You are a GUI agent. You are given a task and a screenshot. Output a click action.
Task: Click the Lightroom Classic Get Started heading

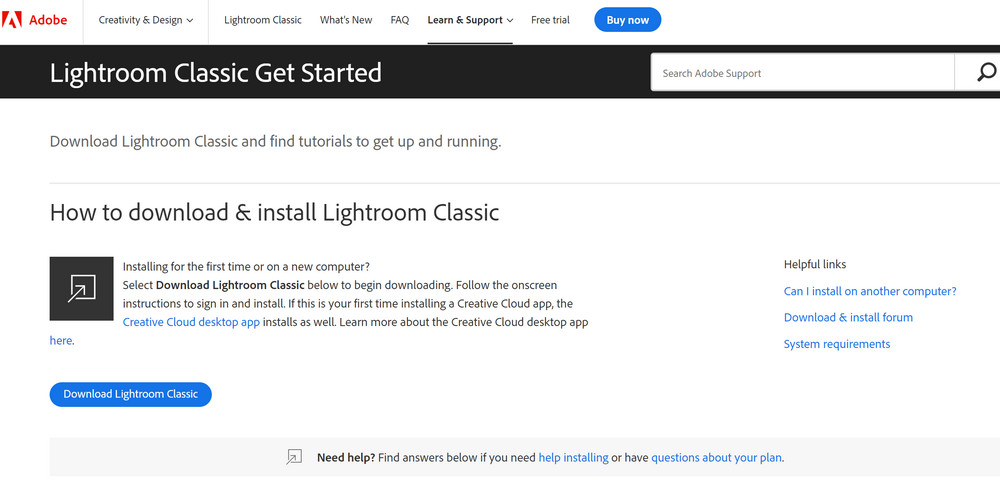[216, 73]
